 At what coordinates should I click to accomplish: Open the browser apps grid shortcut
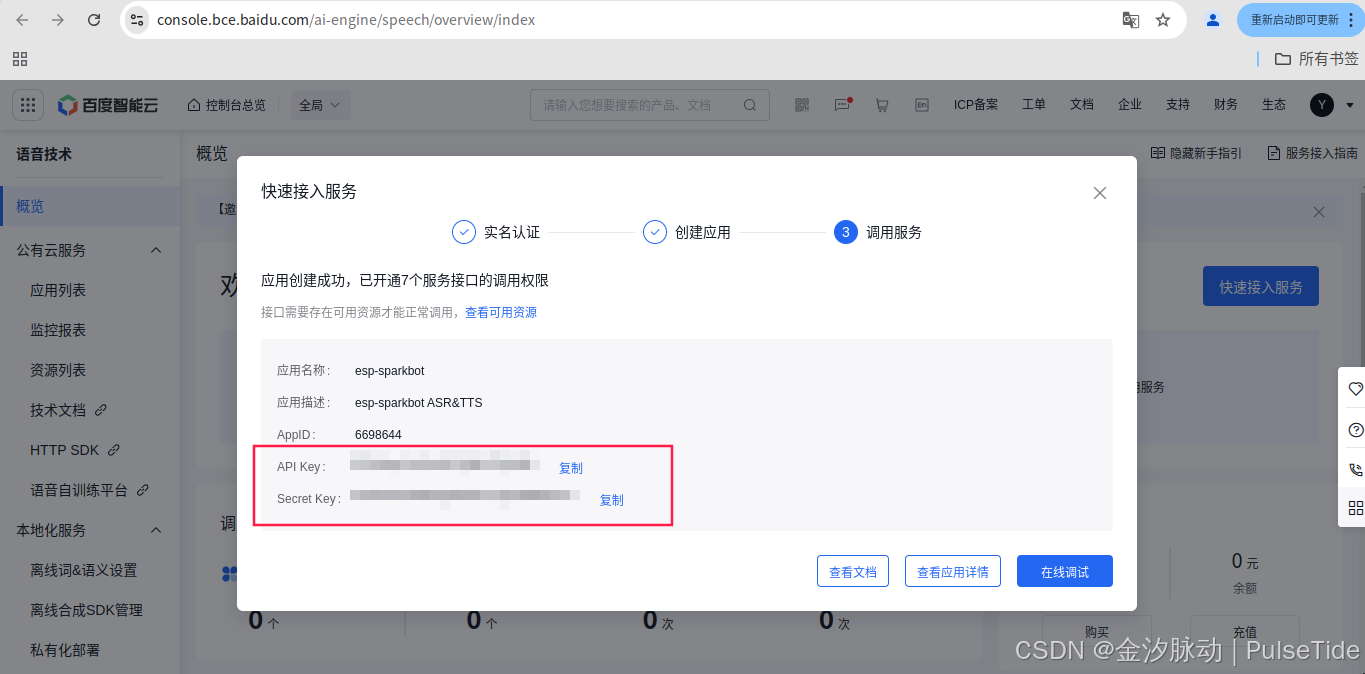20,59
